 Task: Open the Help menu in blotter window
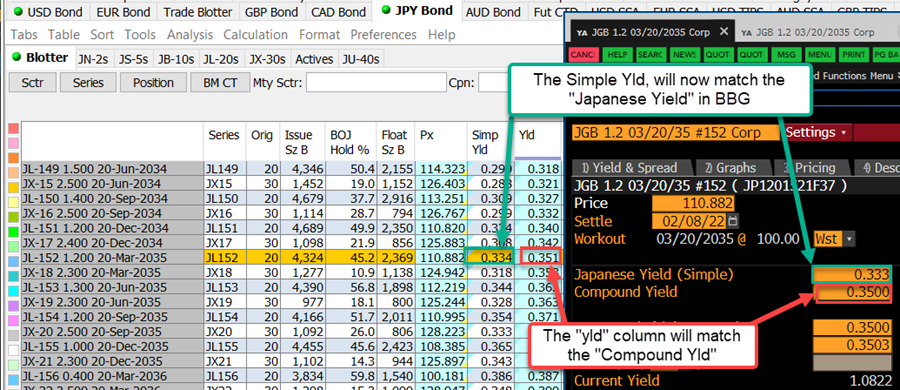pos(441,35)
